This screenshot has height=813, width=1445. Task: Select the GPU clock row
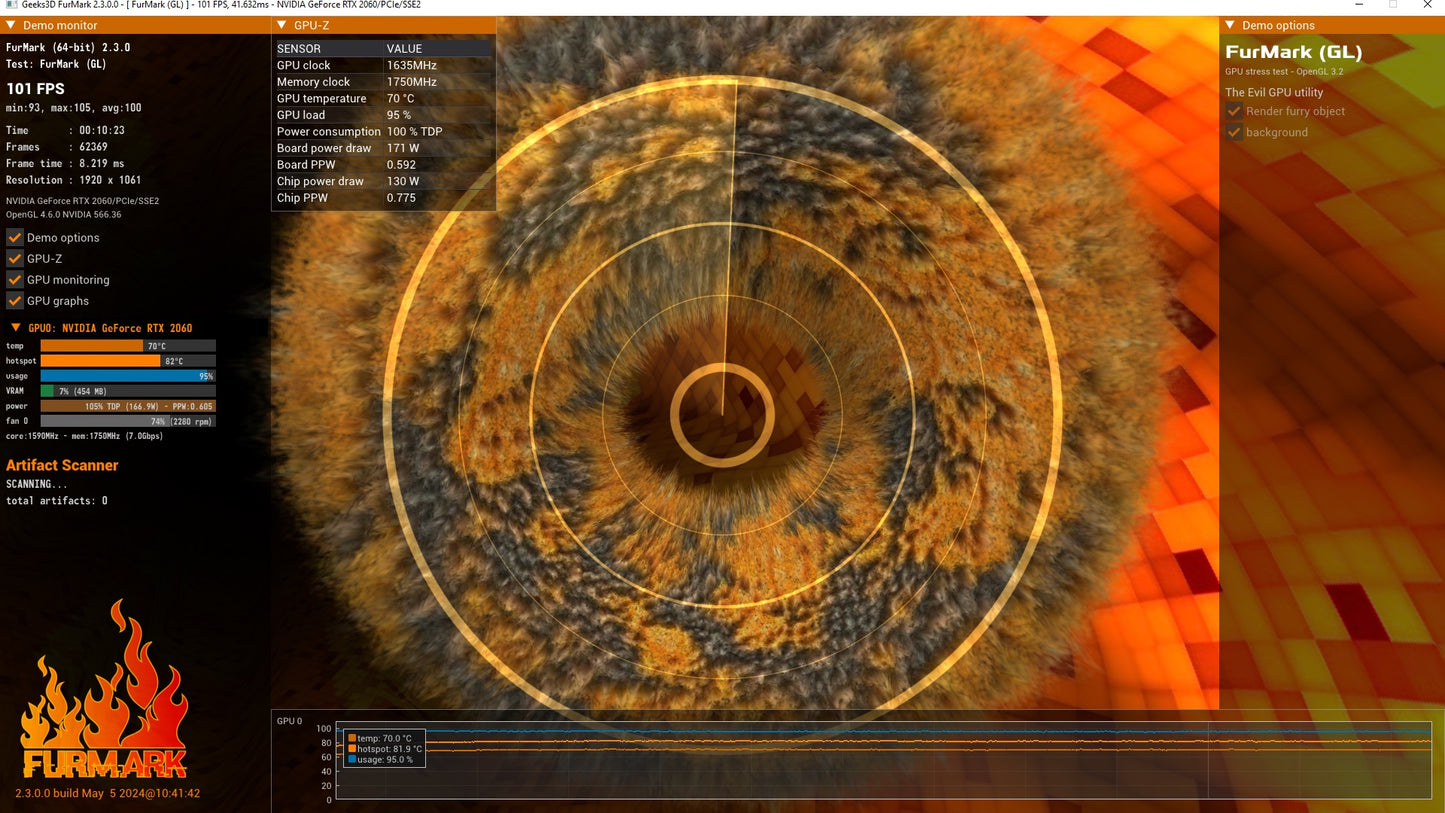(x=384, y=65)
